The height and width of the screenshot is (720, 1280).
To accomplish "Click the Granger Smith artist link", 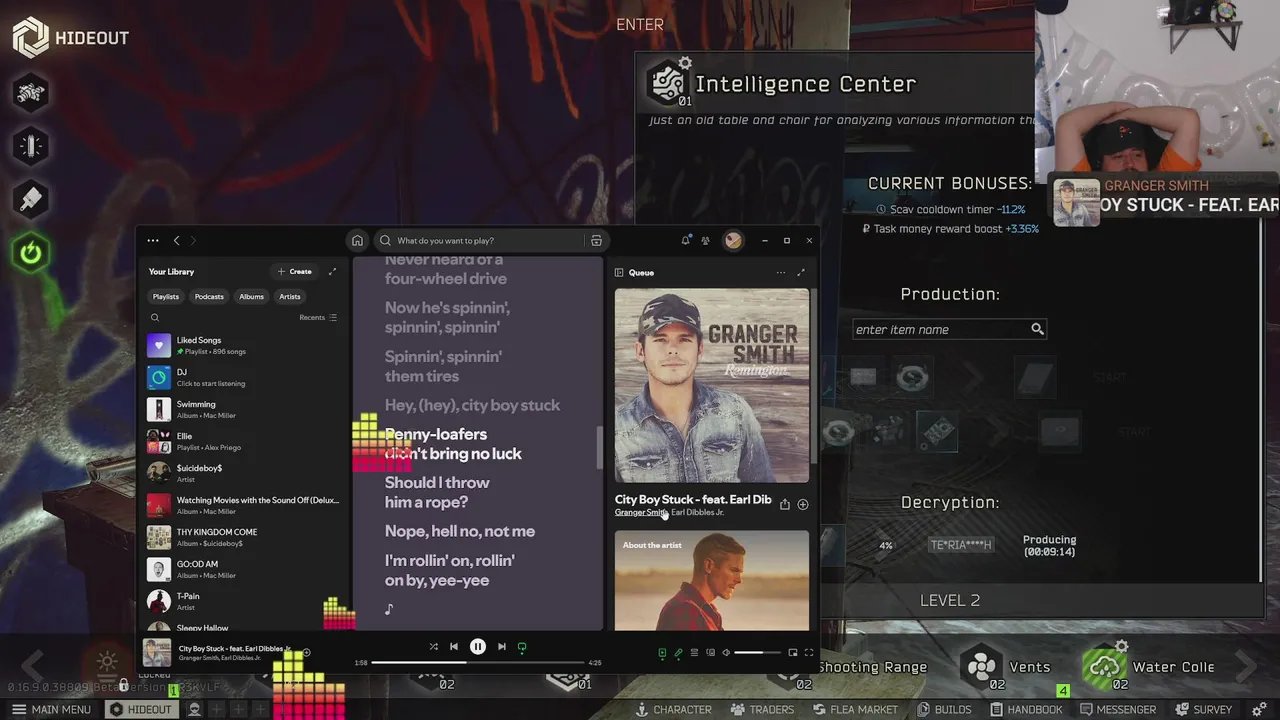I will (x=640, y=513).
